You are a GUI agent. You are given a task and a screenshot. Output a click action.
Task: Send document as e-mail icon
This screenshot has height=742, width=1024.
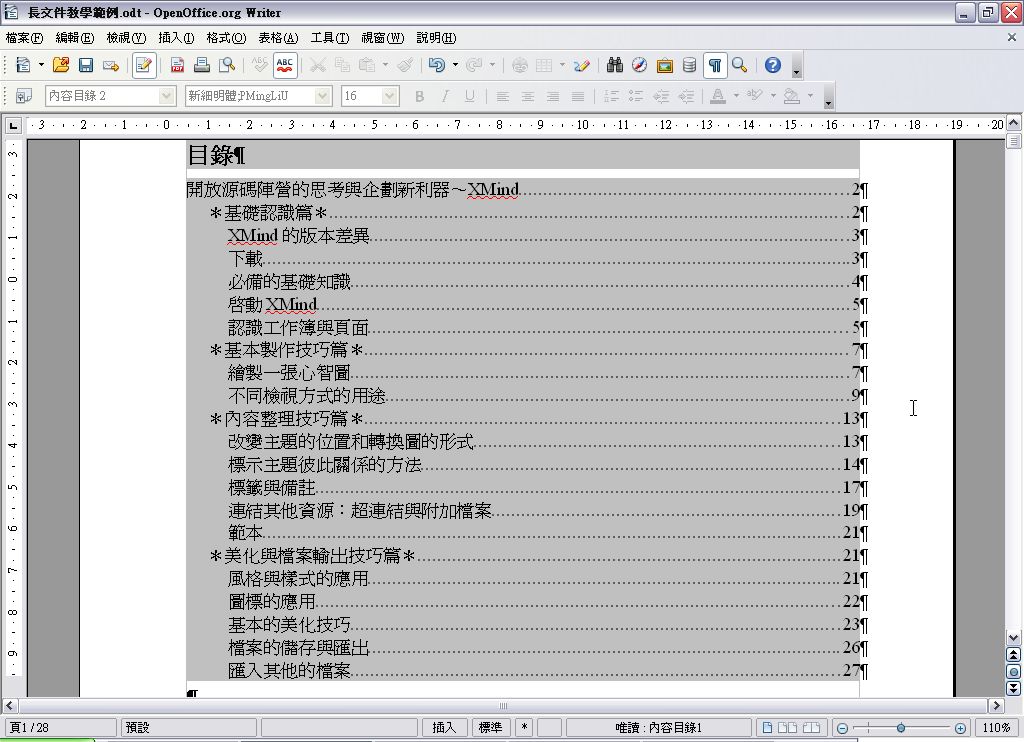[x=111, y=65]
